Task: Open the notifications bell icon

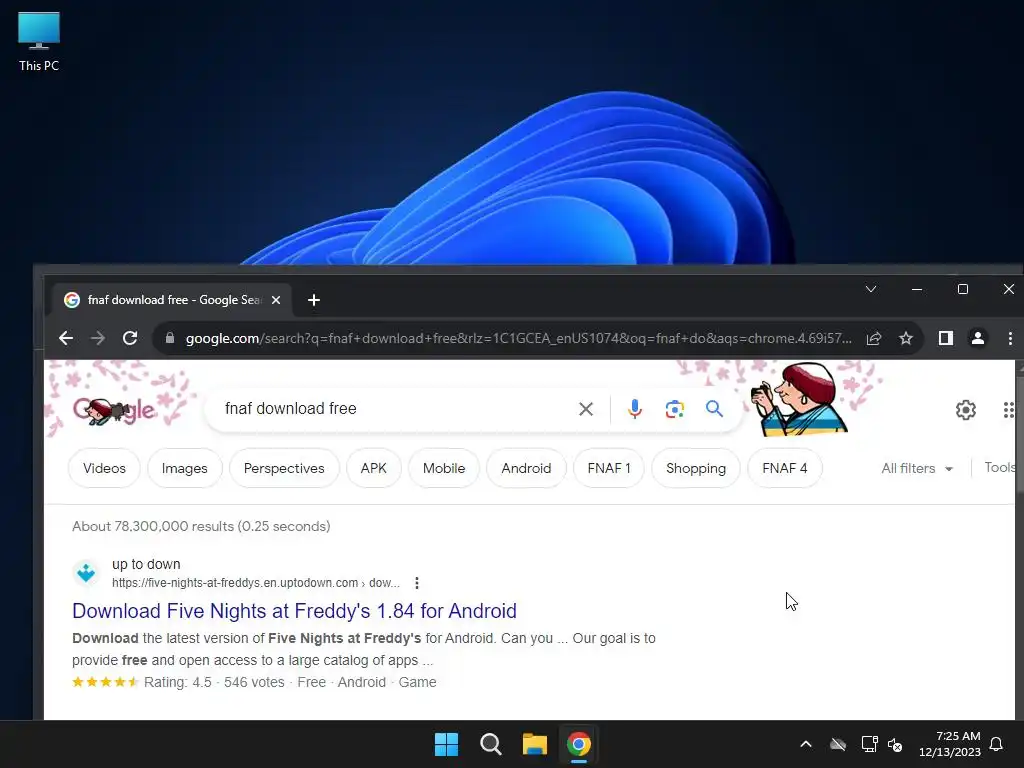Action: click(x=997, y=744)
